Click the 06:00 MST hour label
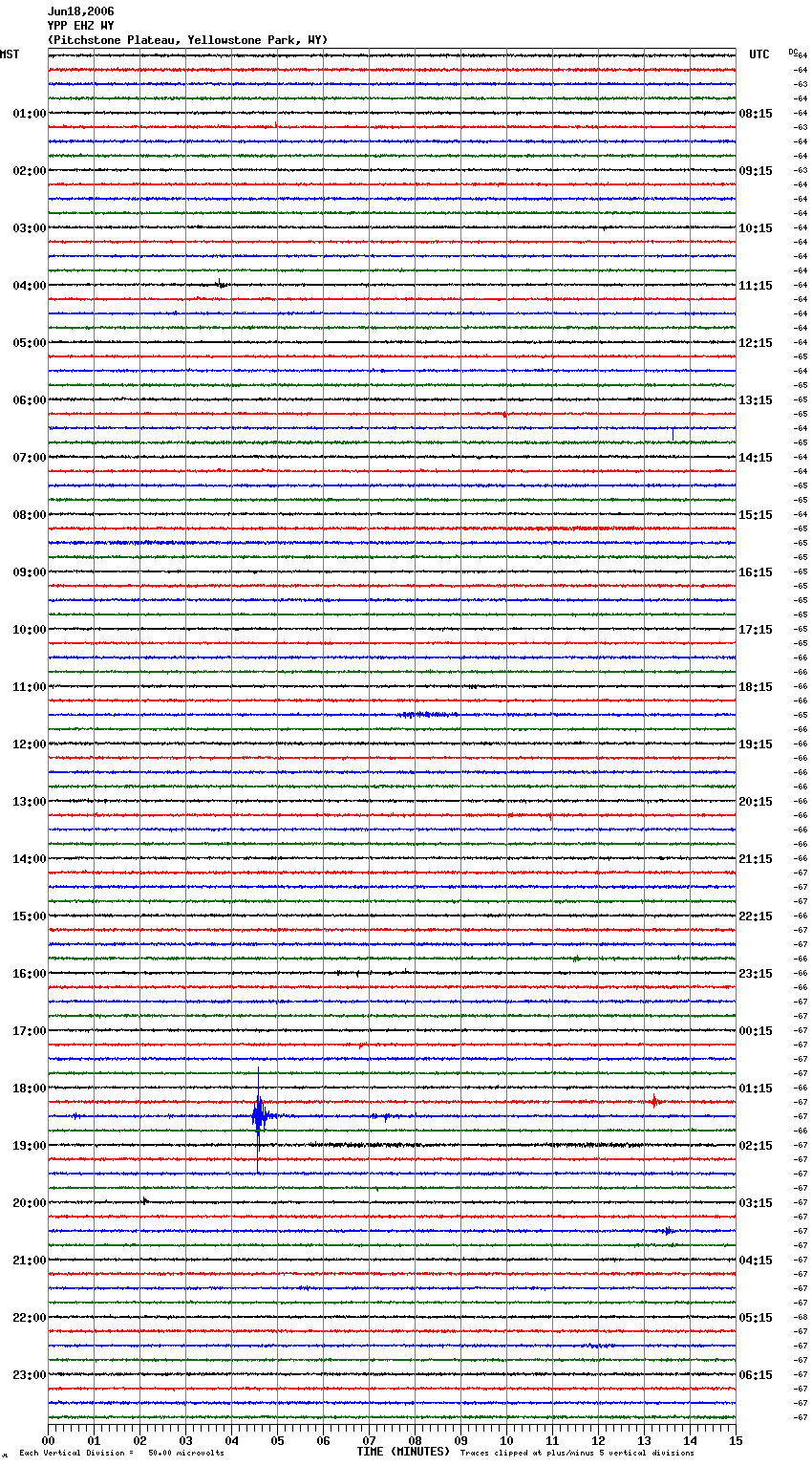This screenshot has height=1466, width=812. click(x=30, y=400)
